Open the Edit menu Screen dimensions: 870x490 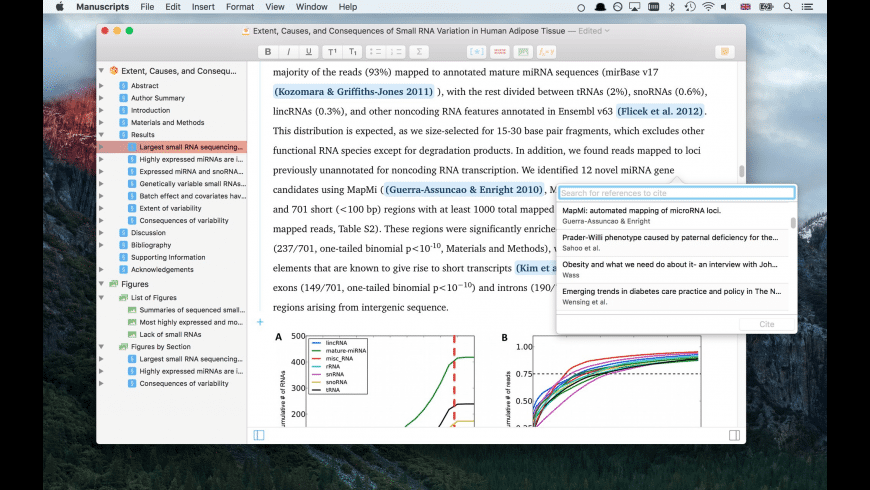tap(173, 7)
